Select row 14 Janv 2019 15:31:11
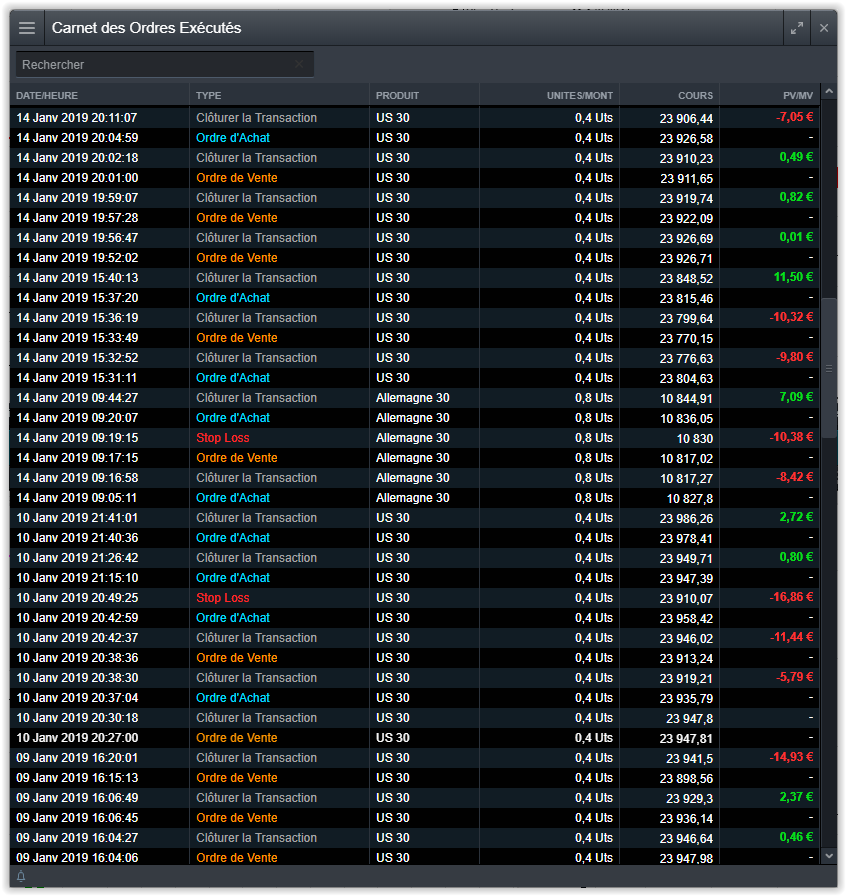 click(x=414, y=378)
